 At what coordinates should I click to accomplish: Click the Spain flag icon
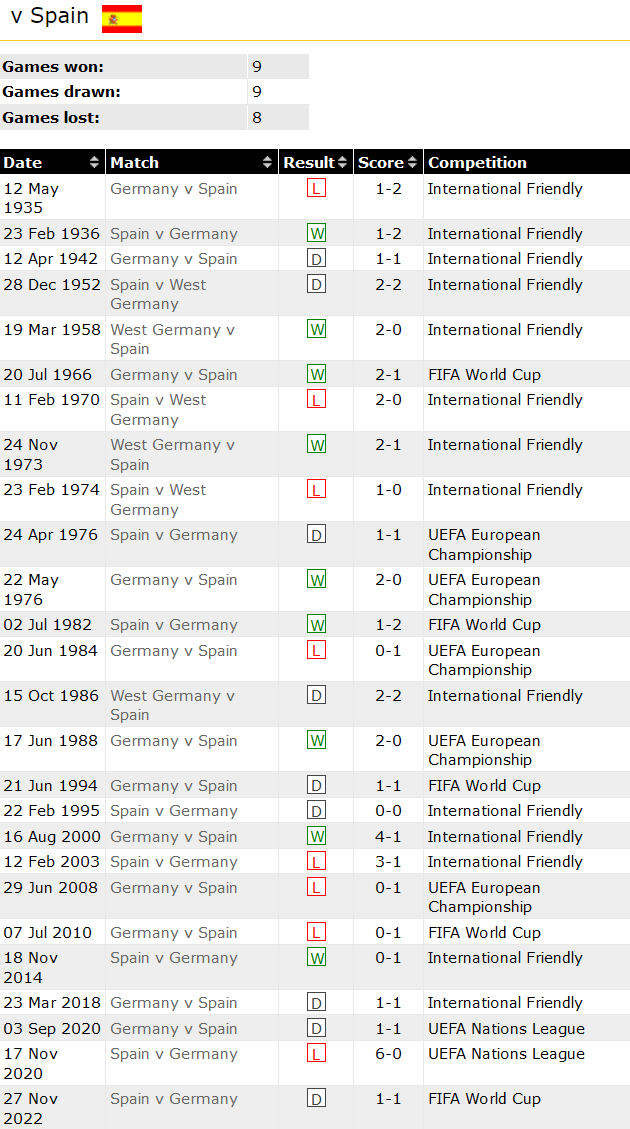point(122,19)
